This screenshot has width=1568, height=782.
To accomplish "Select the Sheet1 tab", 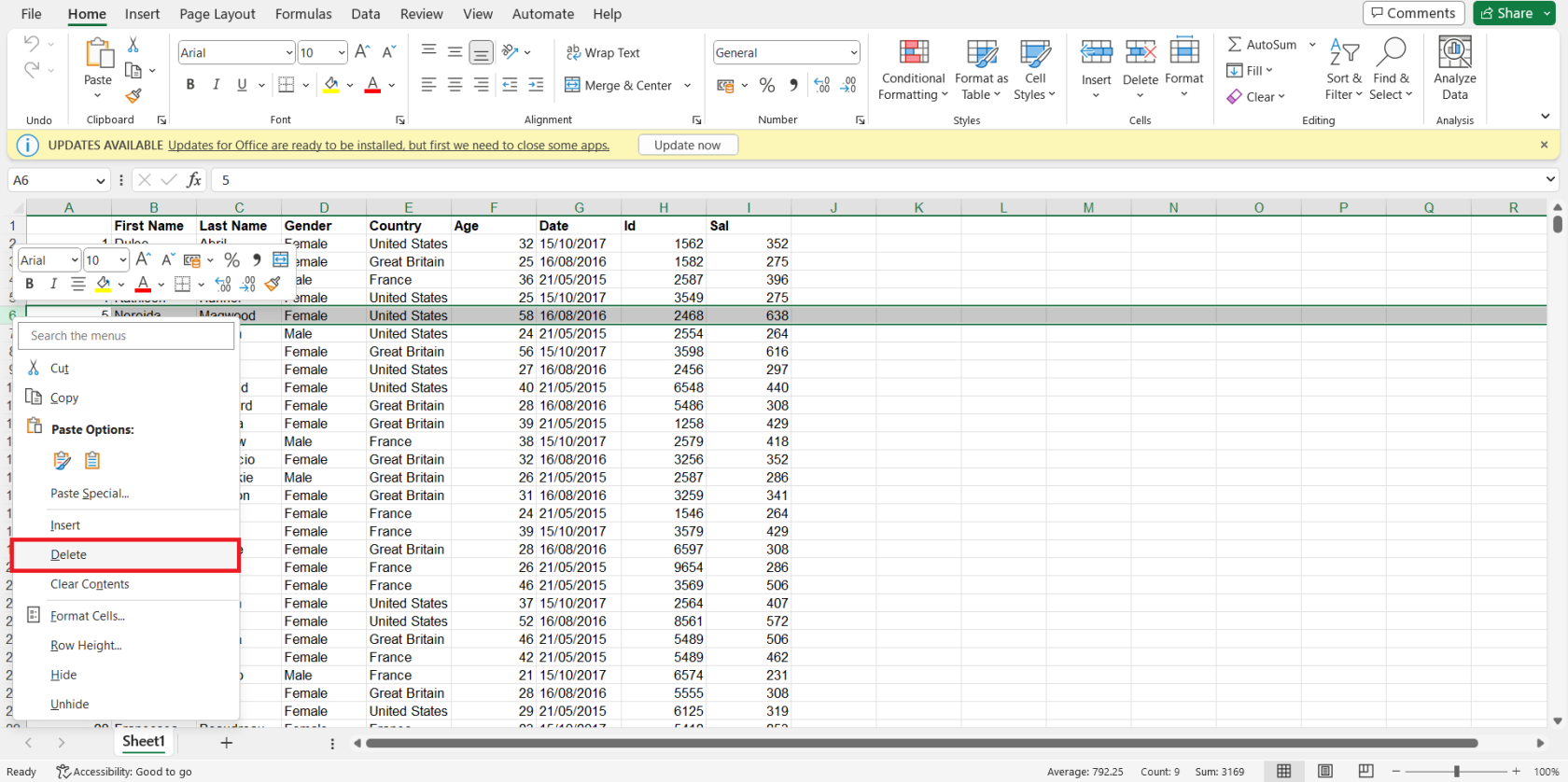I will point(144,742).
